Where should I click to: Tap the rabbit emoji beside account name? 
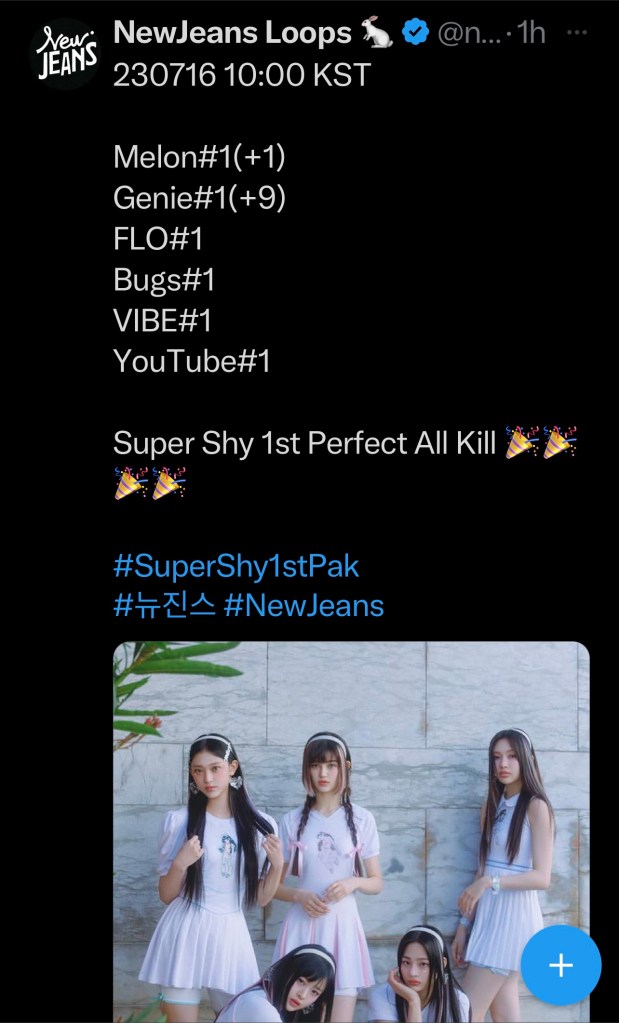tap(378, 33)
